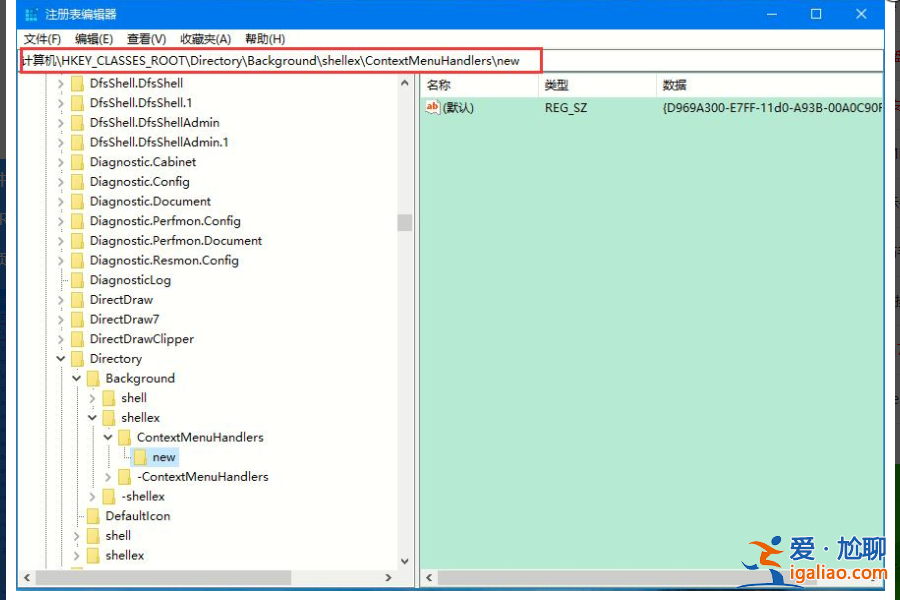Collapse the Directory tree branch
This screenshot has height=600, width=900.
point(60,358)
